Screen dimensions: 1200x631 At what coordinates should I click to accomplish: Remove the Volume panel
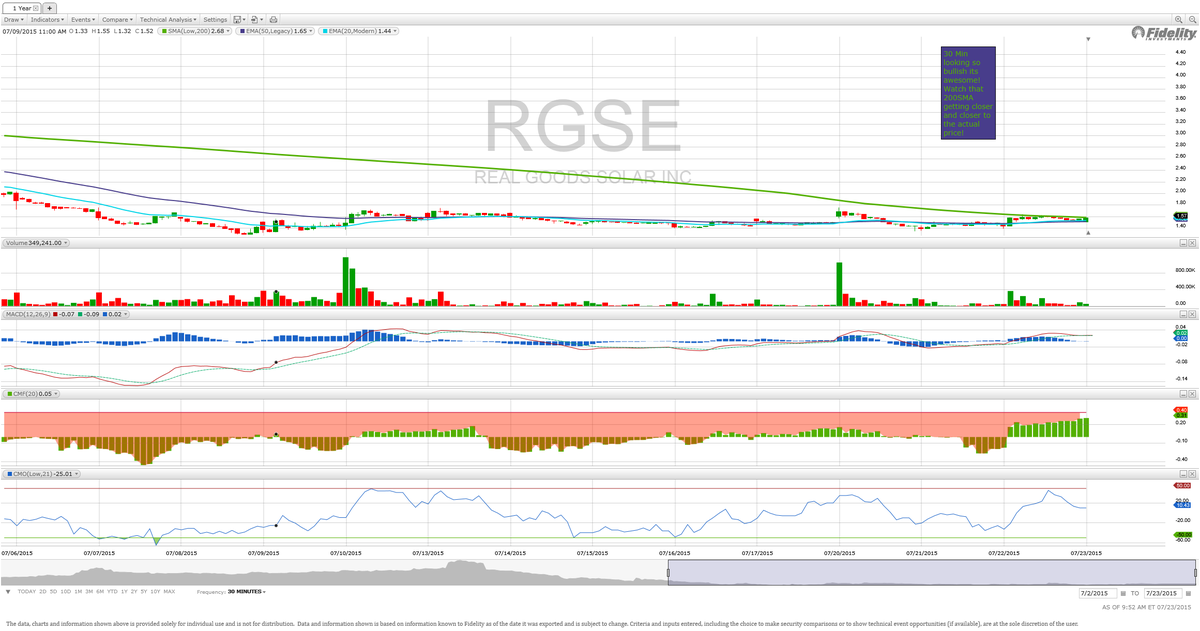click(x=1191, y=243)
